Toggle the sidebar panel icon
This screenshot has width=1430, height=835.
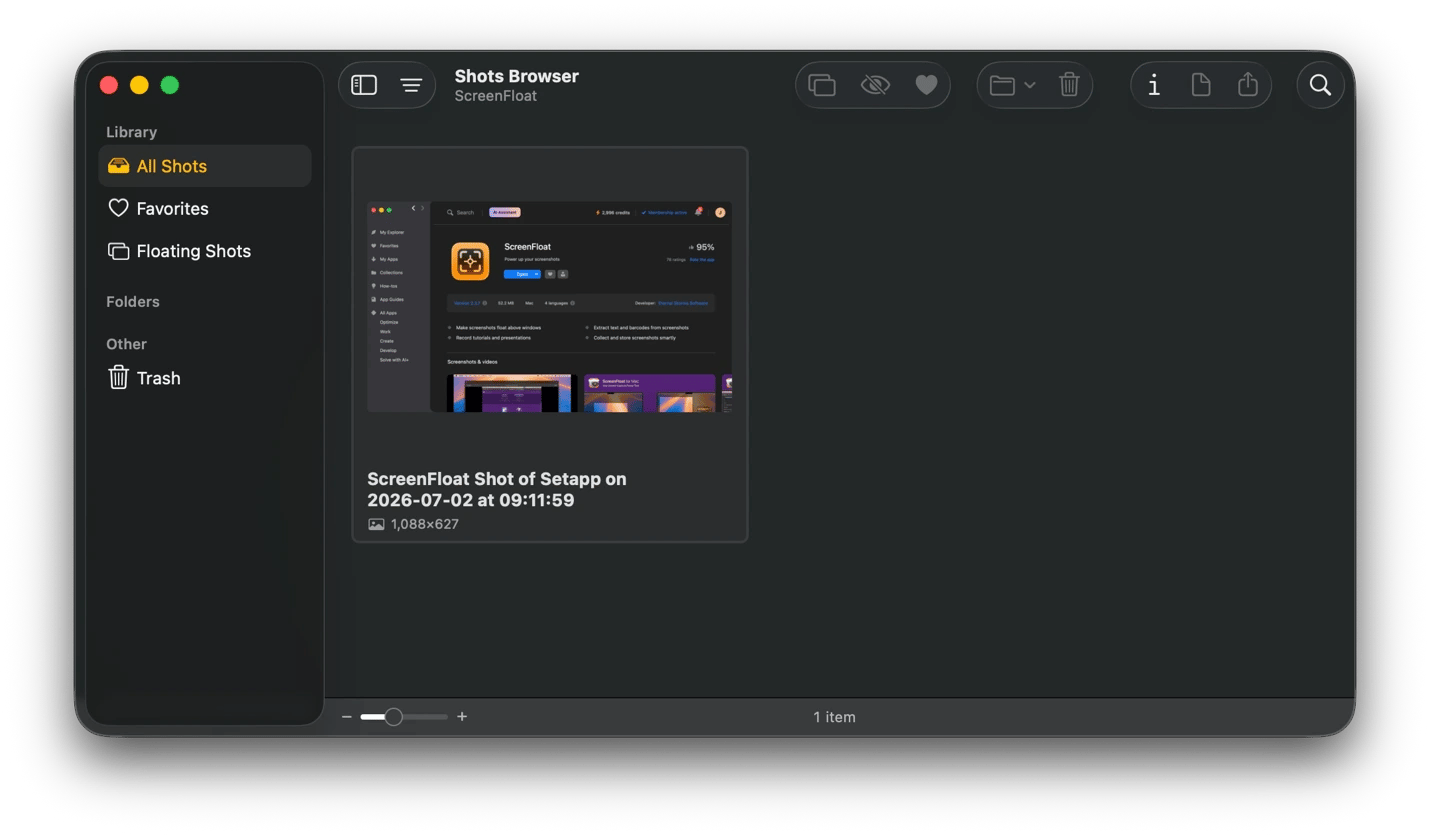(364, 85)
